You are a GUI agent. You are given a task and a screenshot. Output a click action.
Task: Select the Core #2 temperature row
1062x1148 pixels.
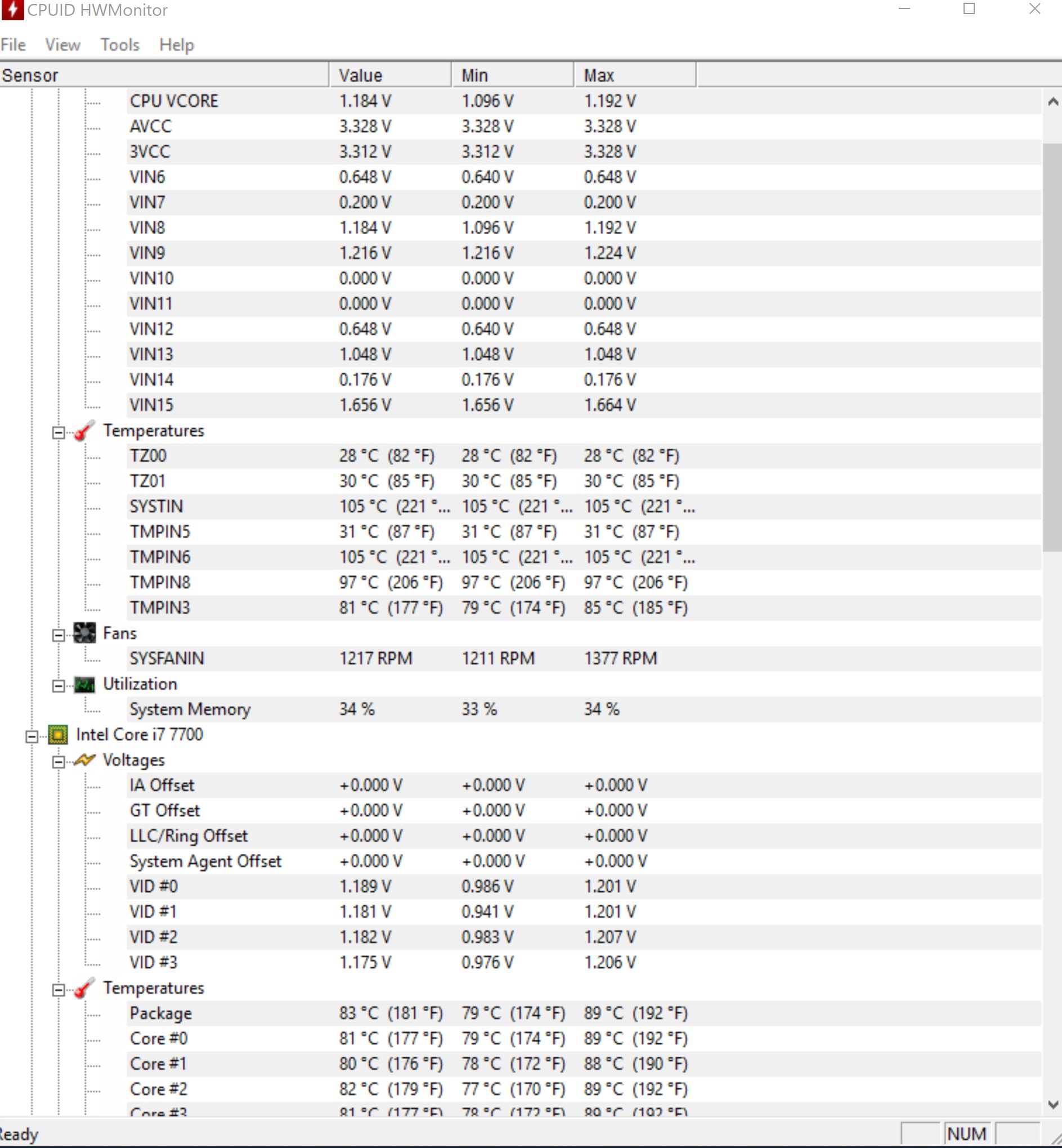[x=584, y=1089]
